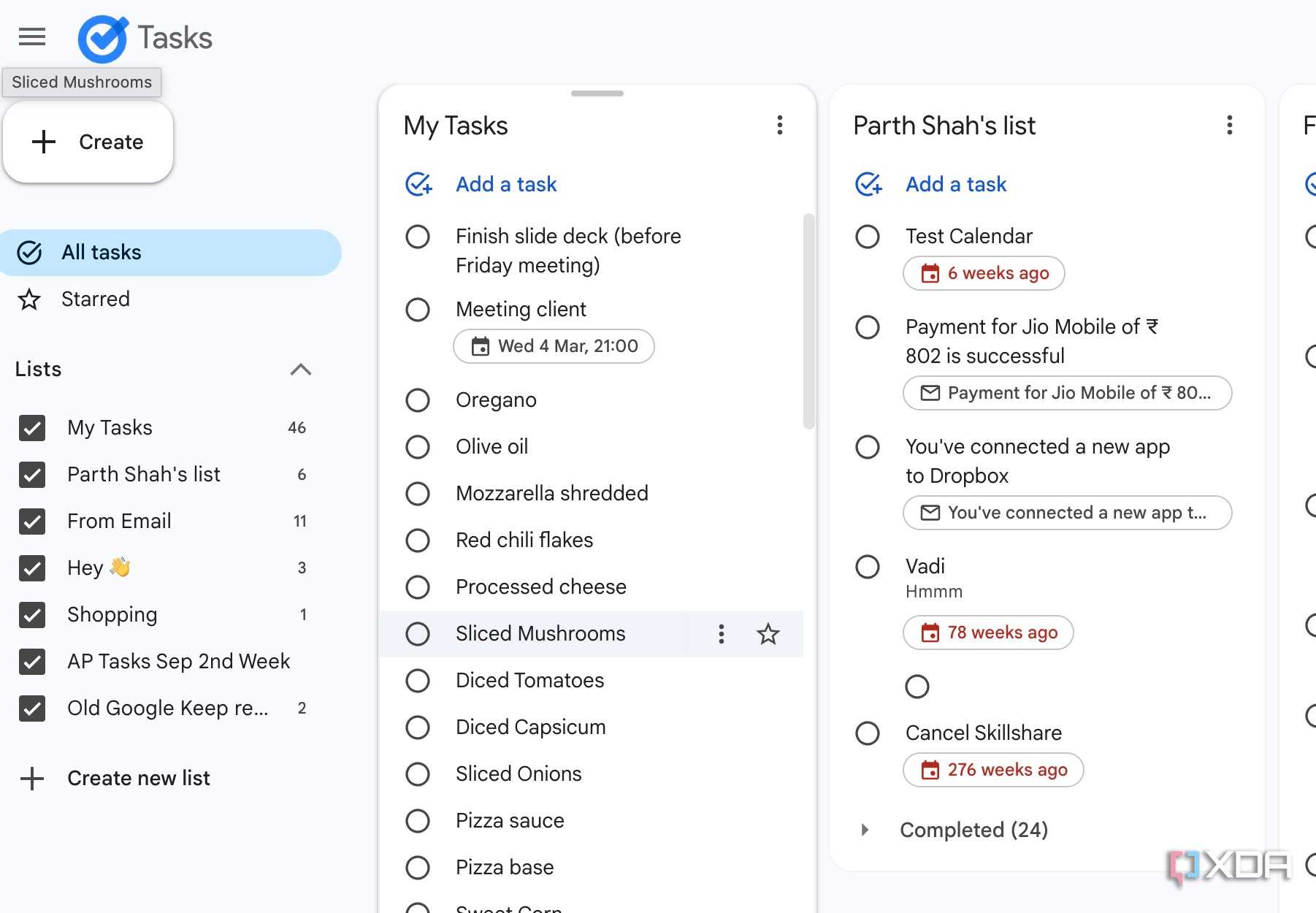Image resolution: width=1316 pixels, height=913 pixels.
Task: Select Starred view
Action: (171, 299)
